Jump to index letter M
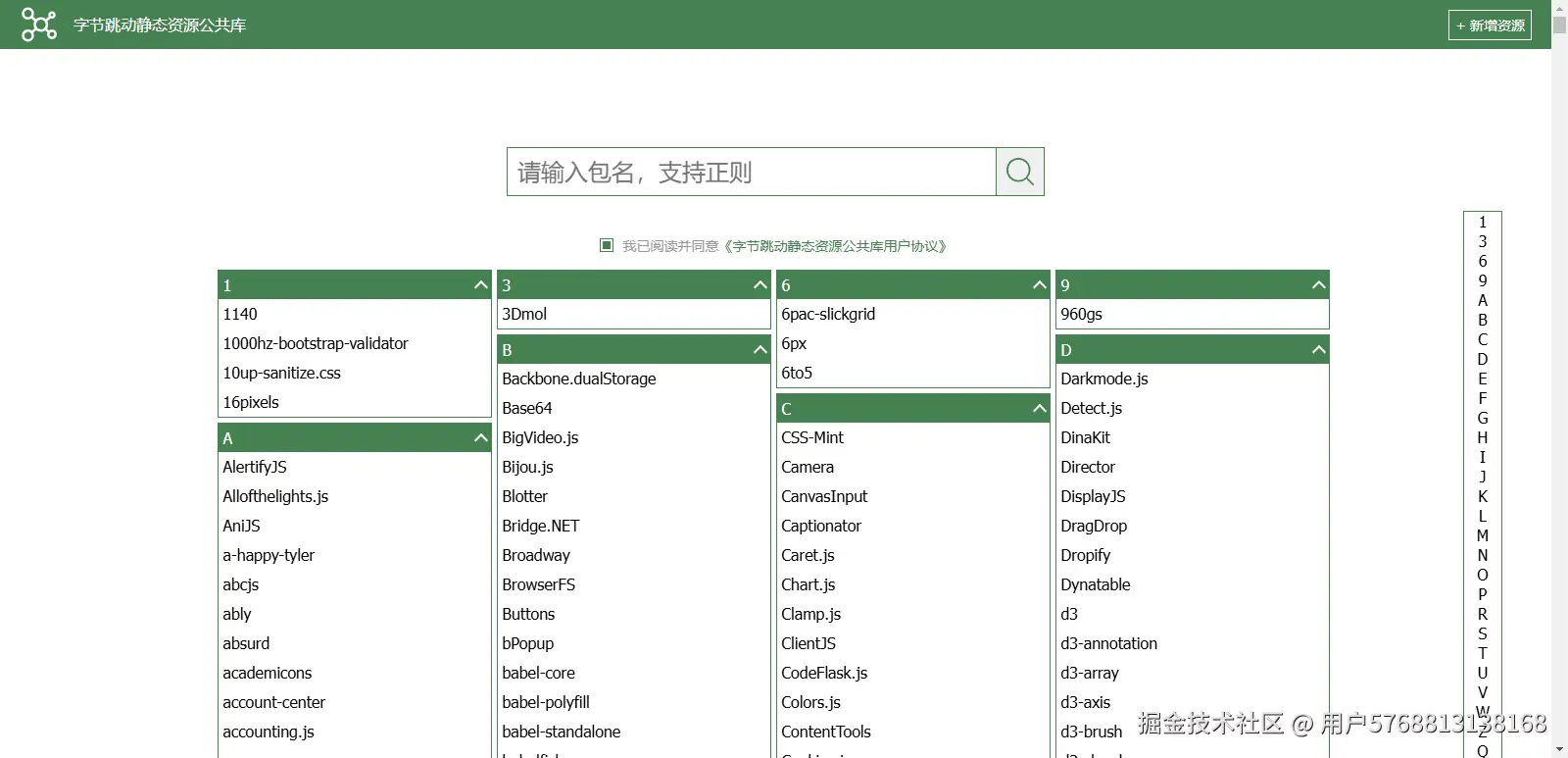The height and width of the screenshot is (758, 1568). [x=1483, y=535]
